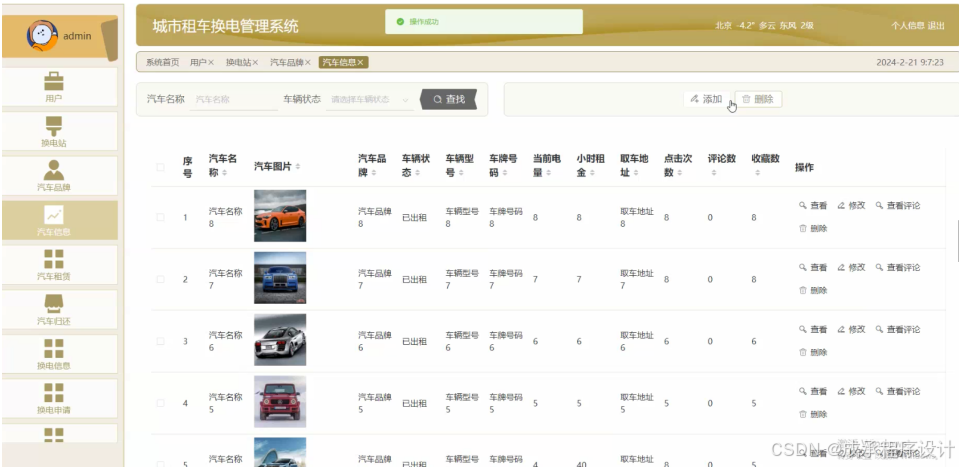The height and width of the screenshot is (467, 959).
Task: Sort by 车牌号码 column arrows
Action: (x=505, y=174)
